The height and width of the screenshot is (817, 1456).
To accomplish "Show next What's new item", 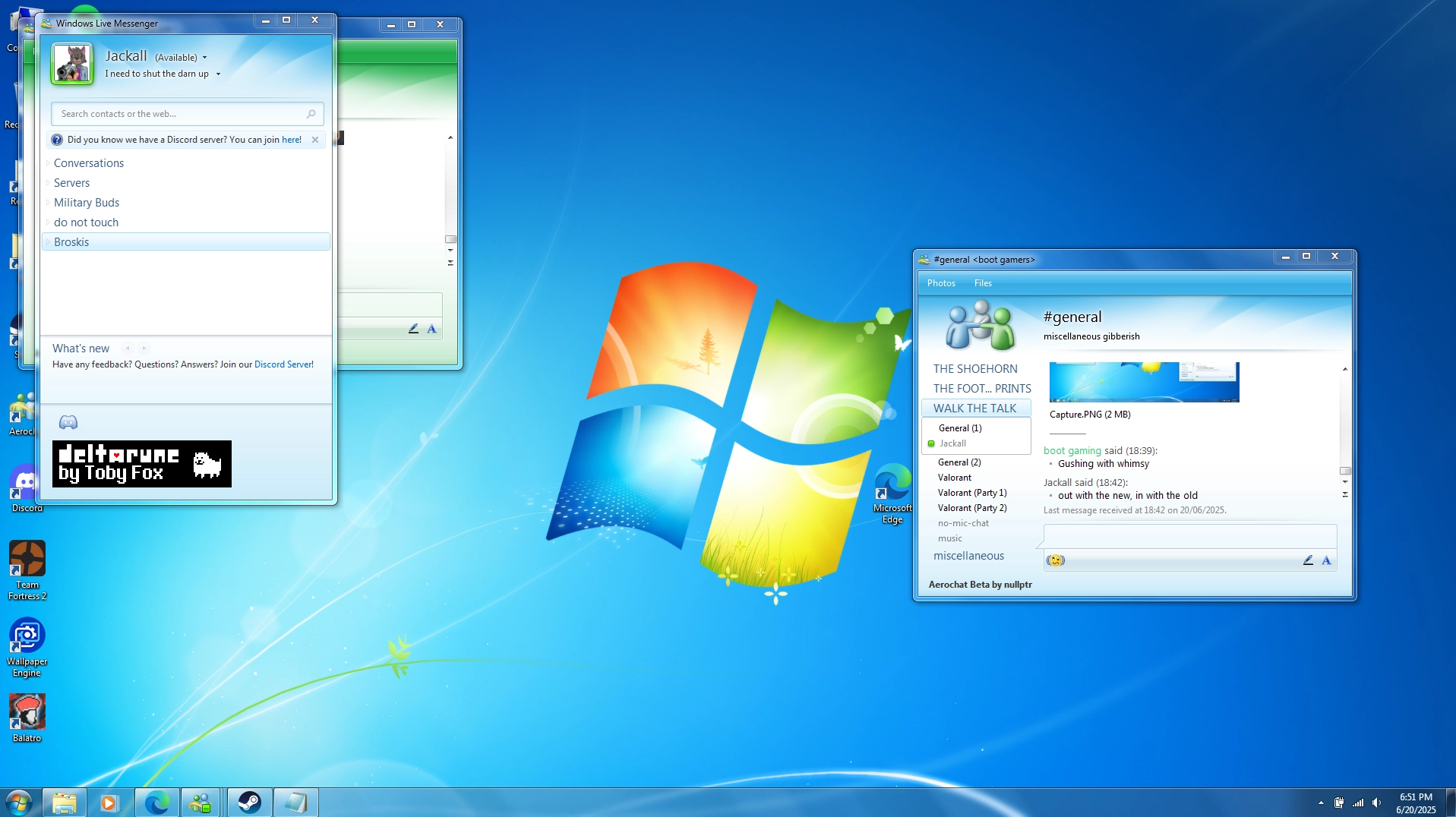I will click(x=144, y=349).
